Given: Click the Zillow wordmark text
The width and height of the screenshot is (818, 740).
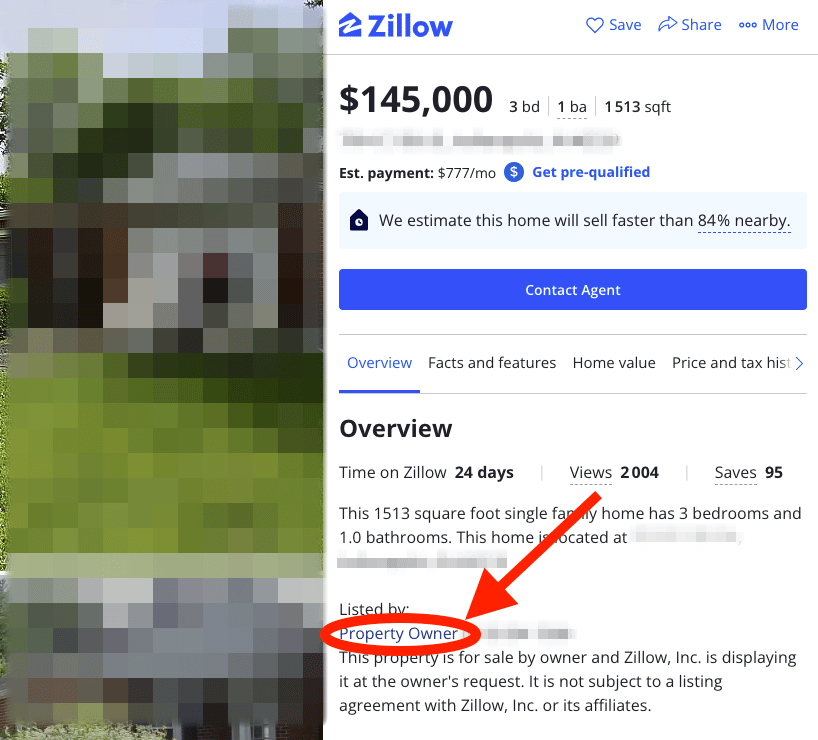Looking at the screenshot, I should (410, 26).
